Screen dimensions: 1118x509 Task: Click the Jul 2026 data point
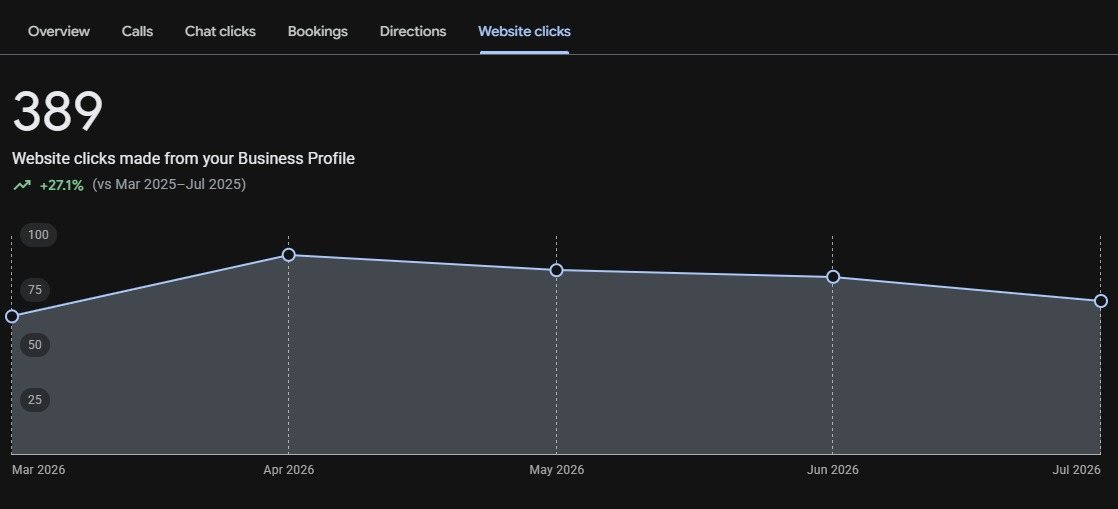click(1101, 301)
